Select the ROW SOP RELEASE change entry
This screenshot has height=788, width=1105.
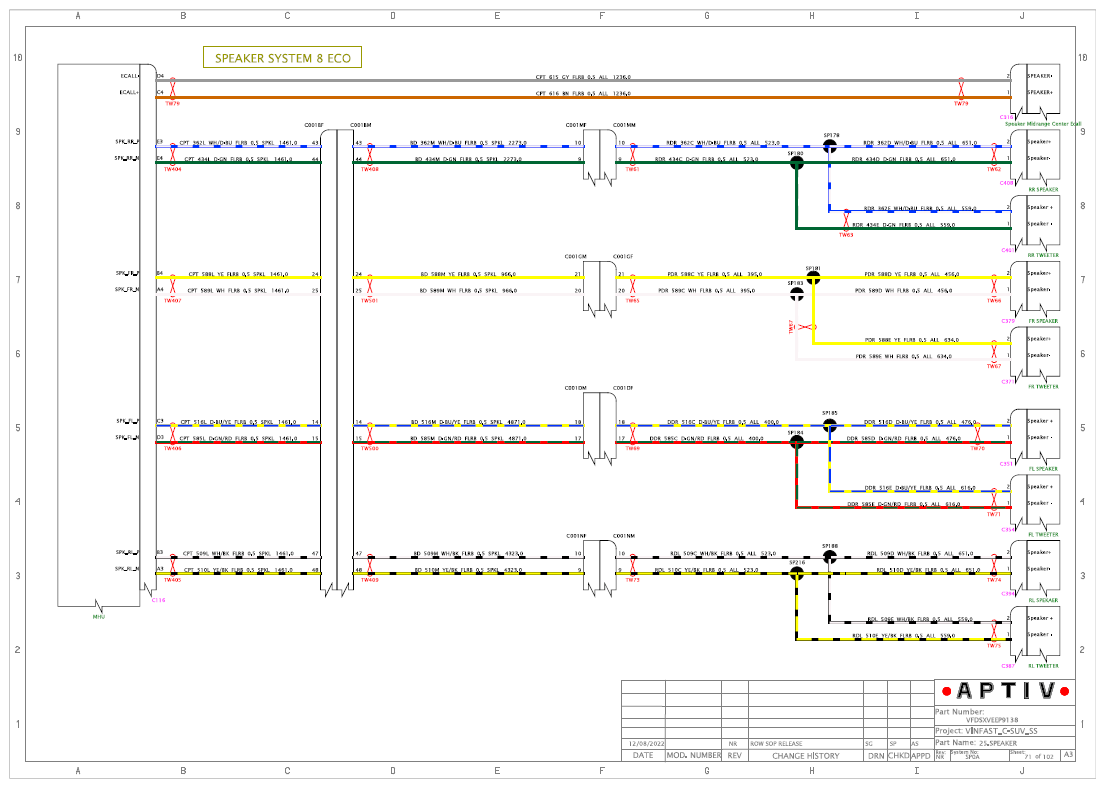pyautogui.click(x=776, y=744)
